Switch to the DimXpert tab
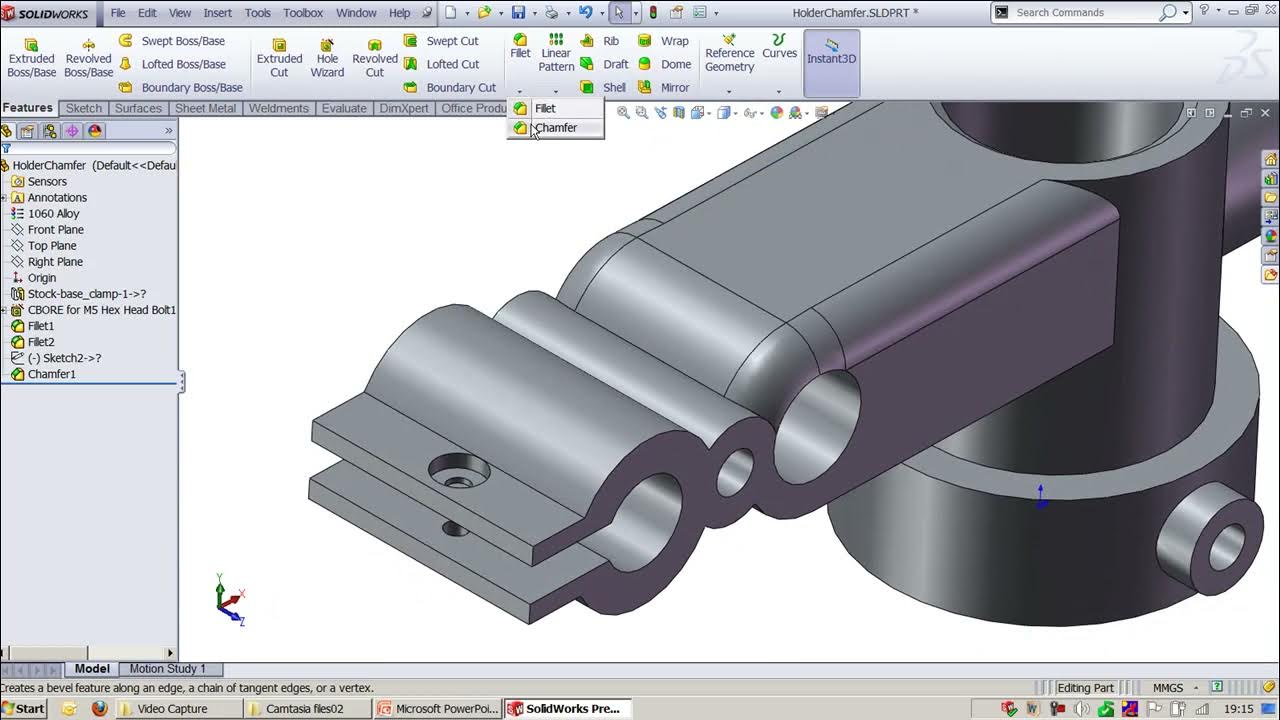 [x=404, y=108]
